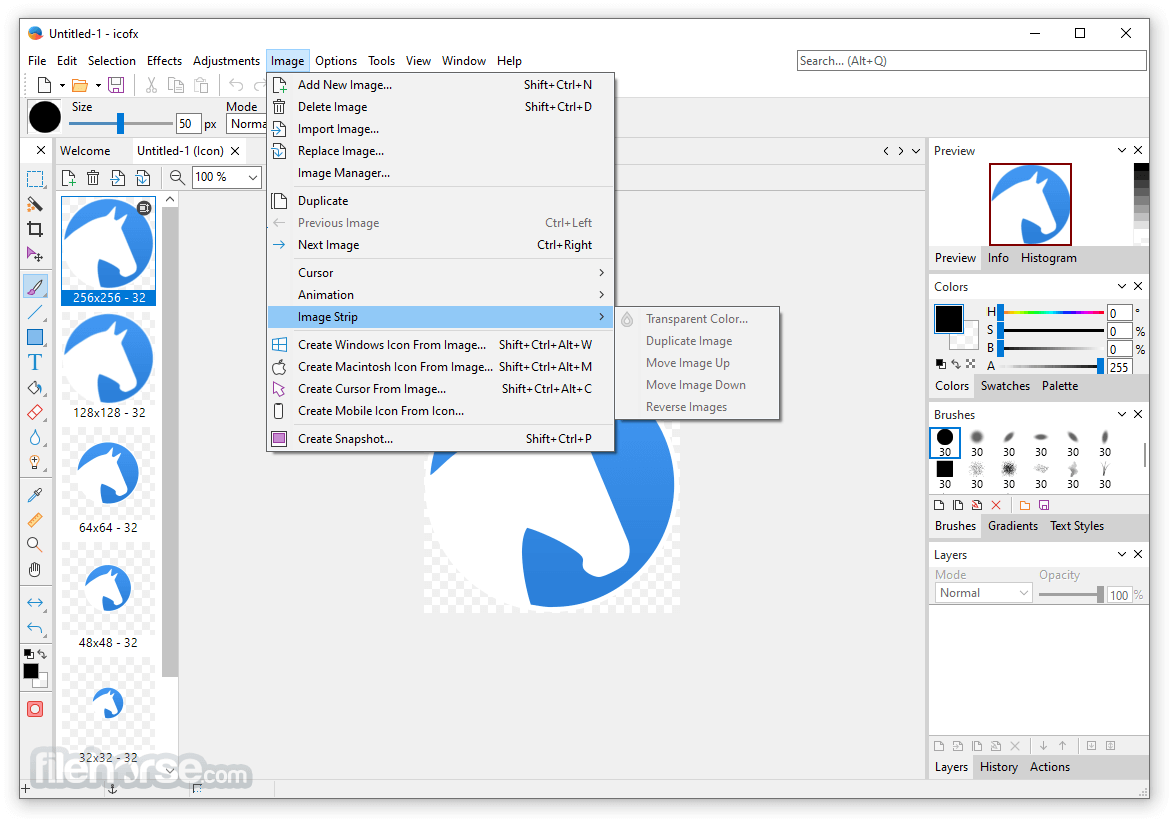
Task: Click the Open folder toolbar icon
Action: pos(80,85)
